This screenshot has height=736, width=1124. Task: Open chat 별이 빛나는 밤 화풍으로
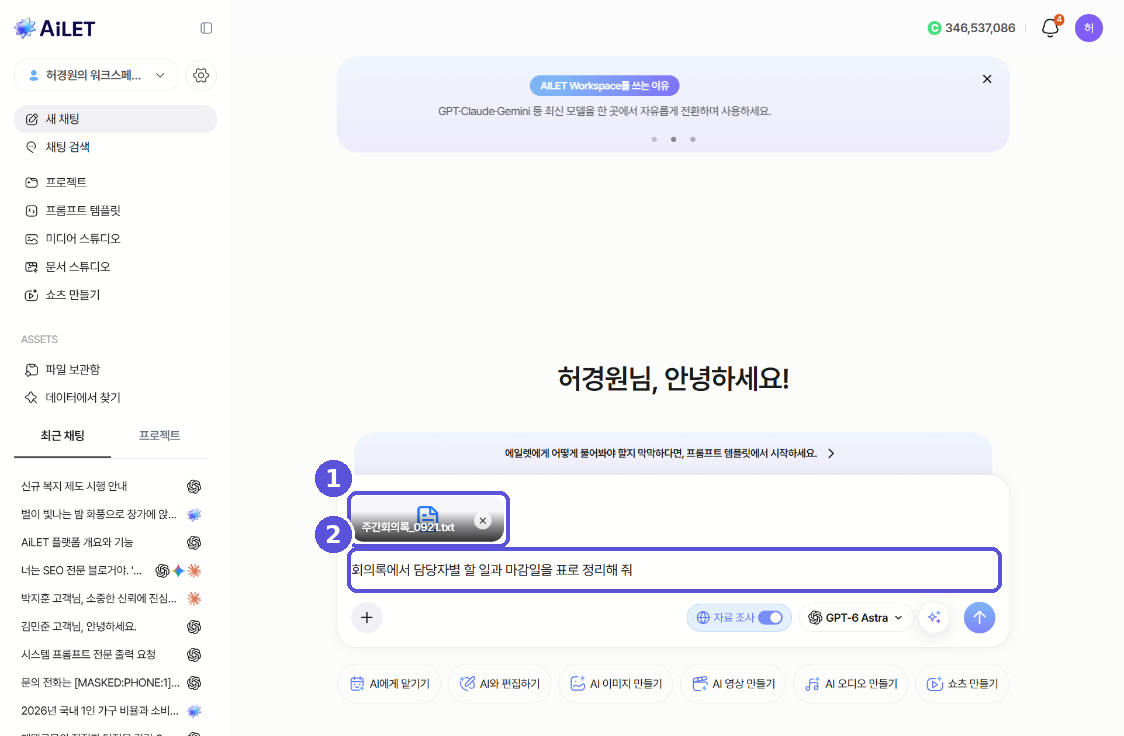(111, 514)
